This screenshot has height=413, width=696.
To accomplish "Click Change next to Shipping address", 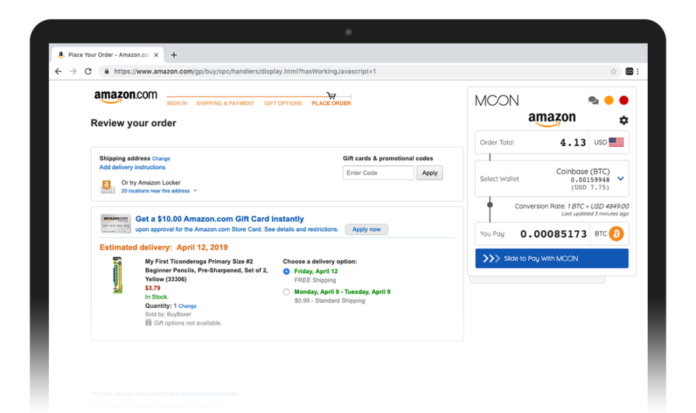I will click(x=161, y=159).
